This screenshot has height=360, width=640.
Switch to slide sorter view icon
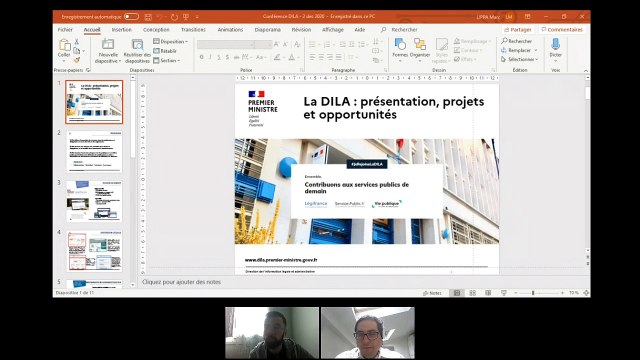click(x=472, y=293)
